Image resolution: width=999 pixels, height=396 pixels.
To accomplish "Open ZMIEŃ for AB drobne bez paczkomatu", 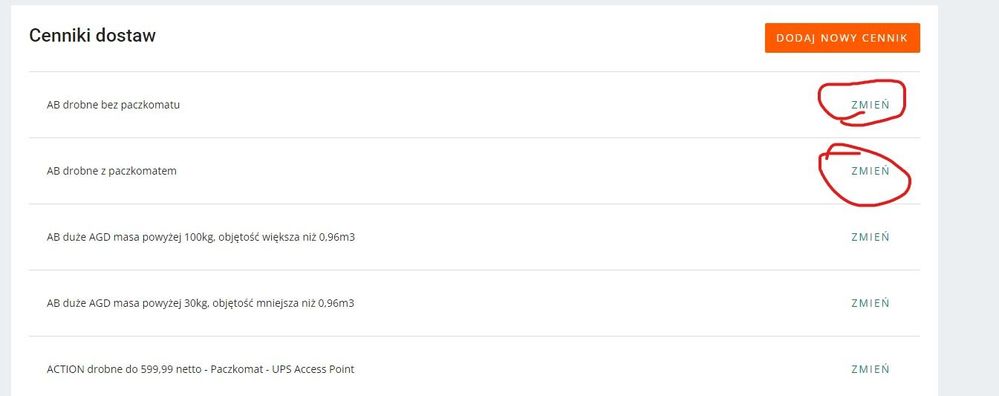I will (870, 105).
